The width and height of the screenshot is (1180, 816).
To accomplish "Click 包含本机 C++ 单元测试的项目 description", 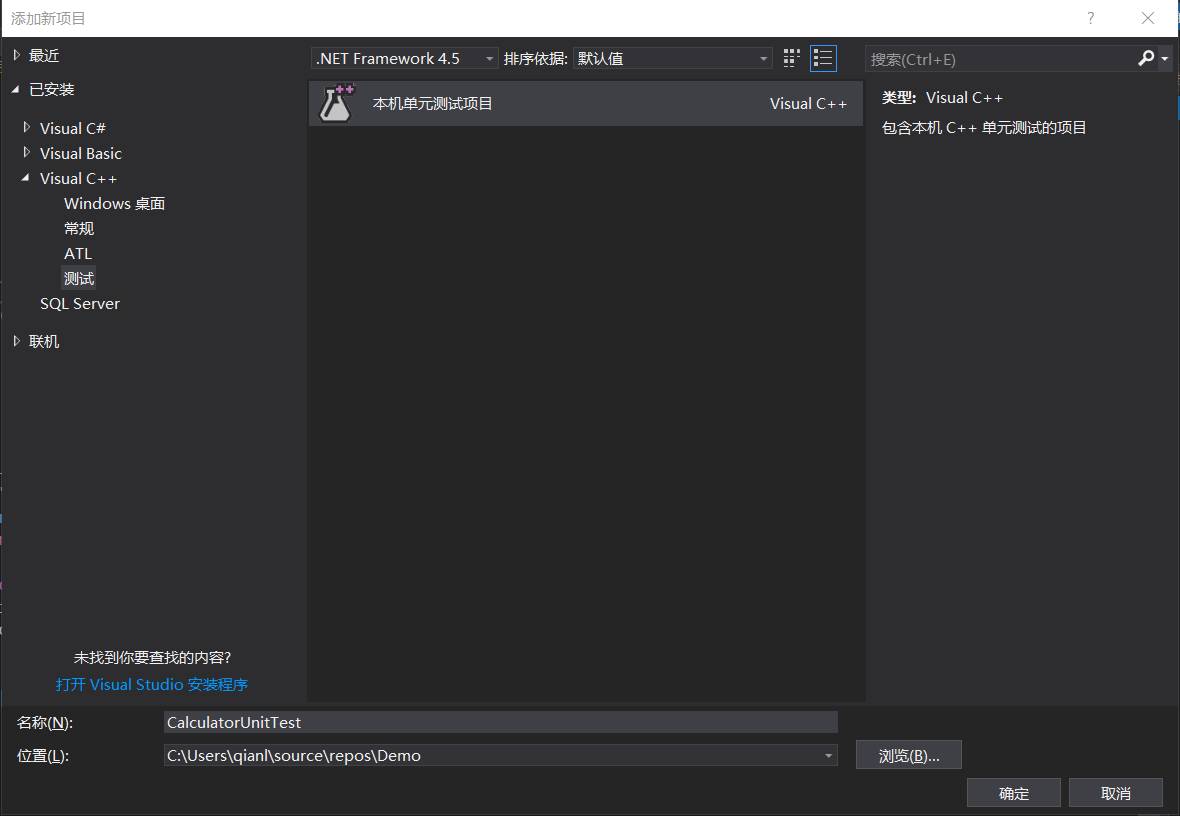I will 984,127.
